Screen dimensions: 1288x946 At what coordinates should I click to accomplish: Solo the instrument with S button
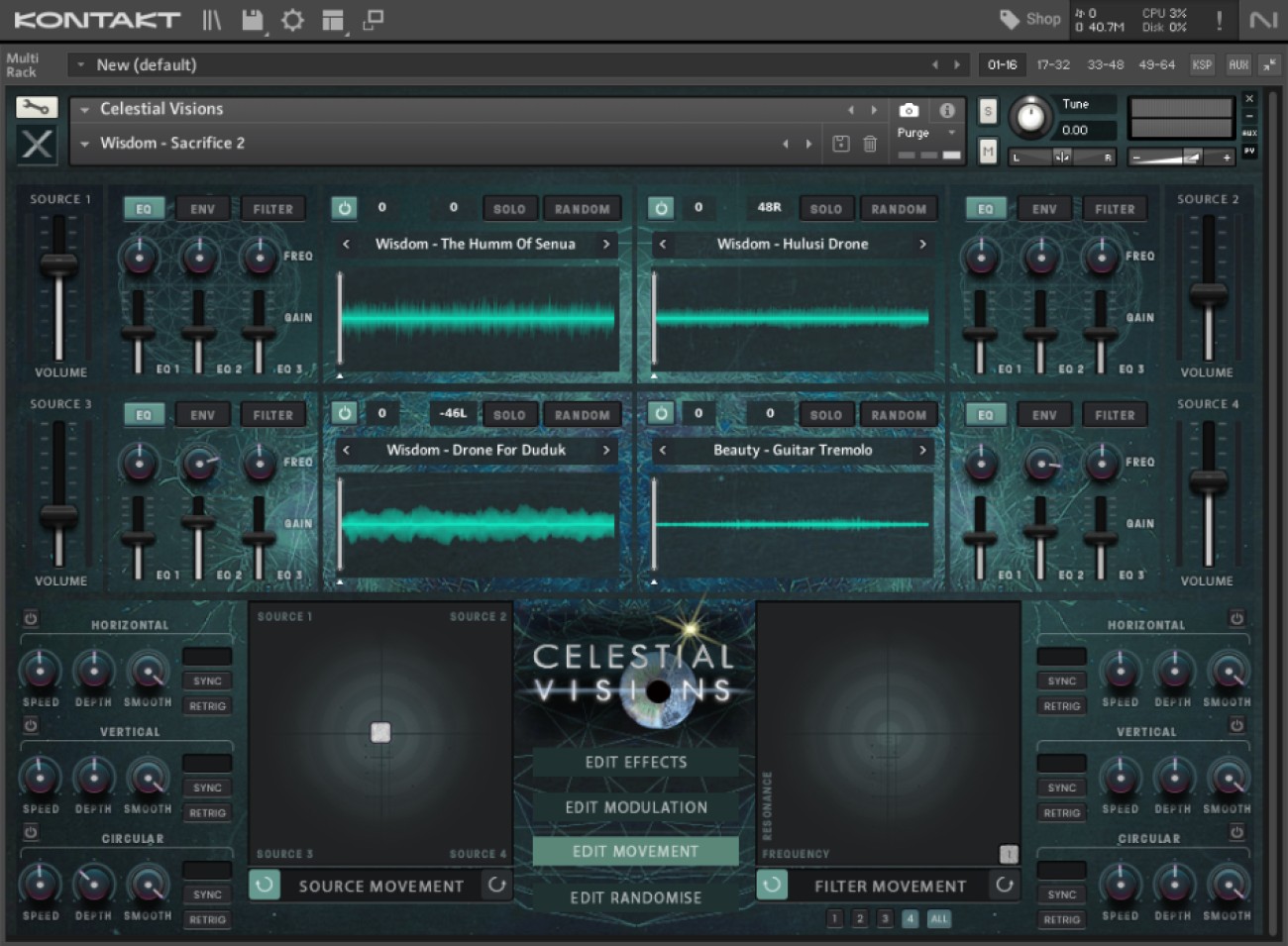tap(988, 111)
